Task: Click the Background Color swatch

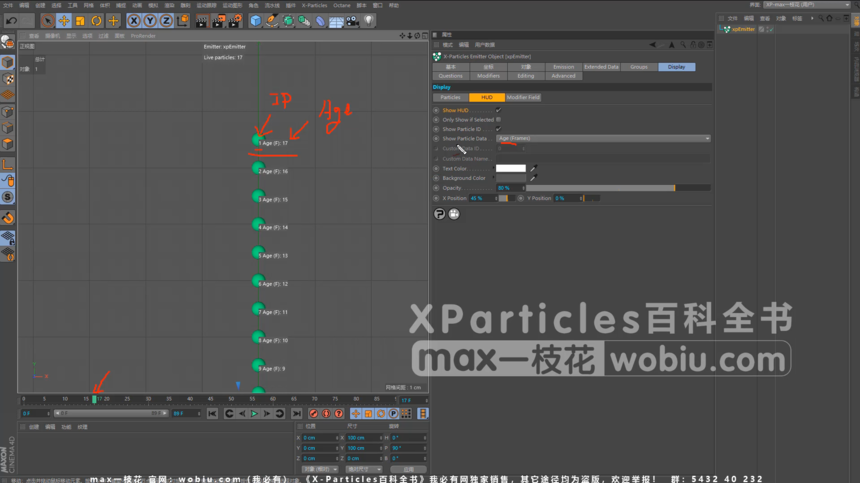Action: tap(511, 178)
